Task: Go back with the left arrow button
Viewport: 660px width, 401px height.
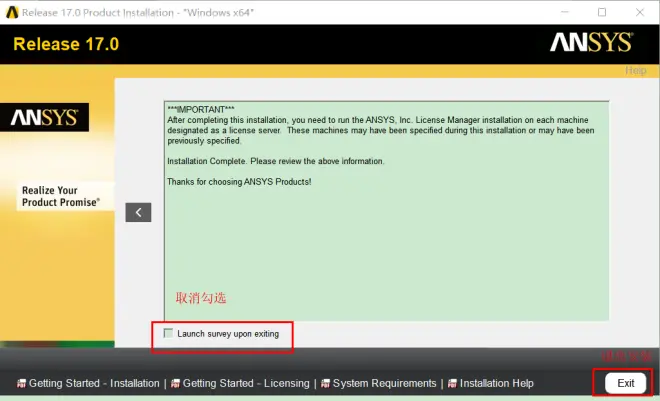Action: pos(138,212)
